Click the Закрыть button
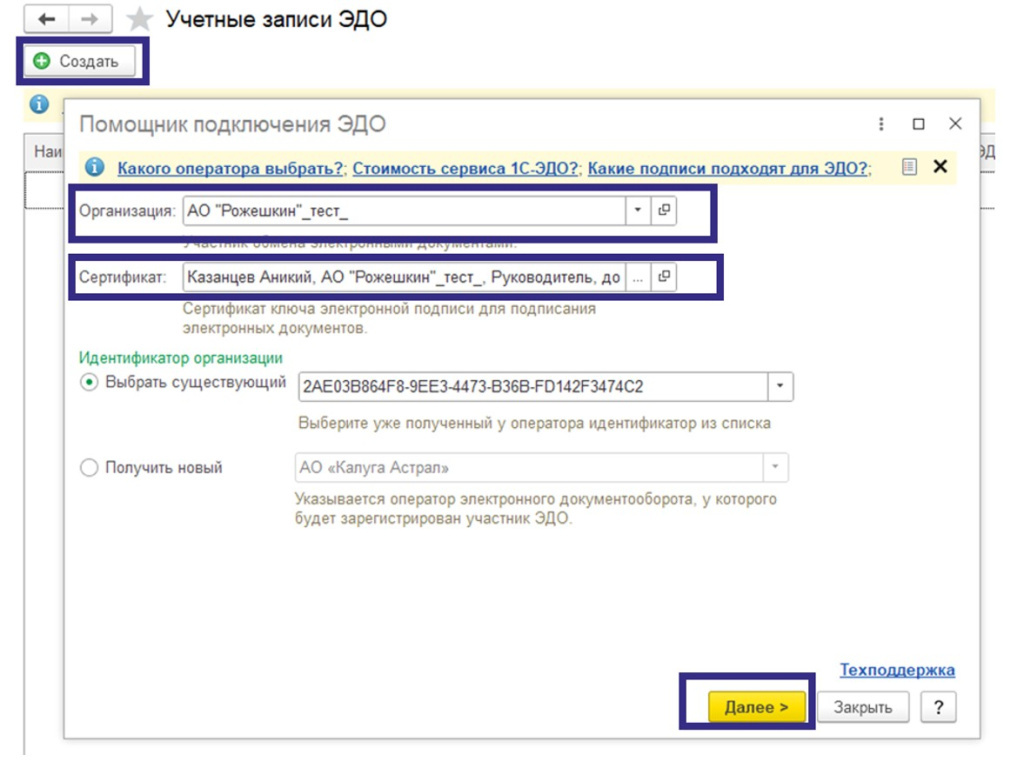This screenshot has height=768, width=1024. coord(863,707)
